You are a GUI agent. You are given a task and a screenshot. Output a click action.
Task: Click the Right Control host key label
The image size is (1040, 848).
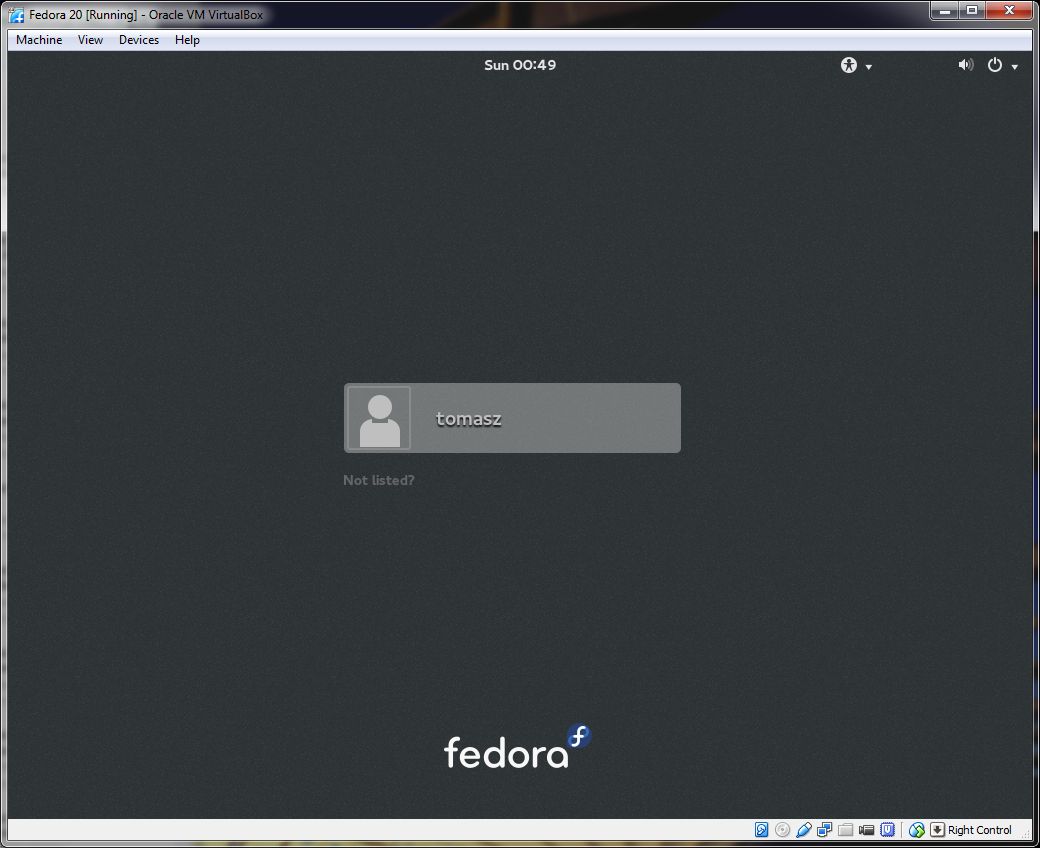(x=980, y=830)
